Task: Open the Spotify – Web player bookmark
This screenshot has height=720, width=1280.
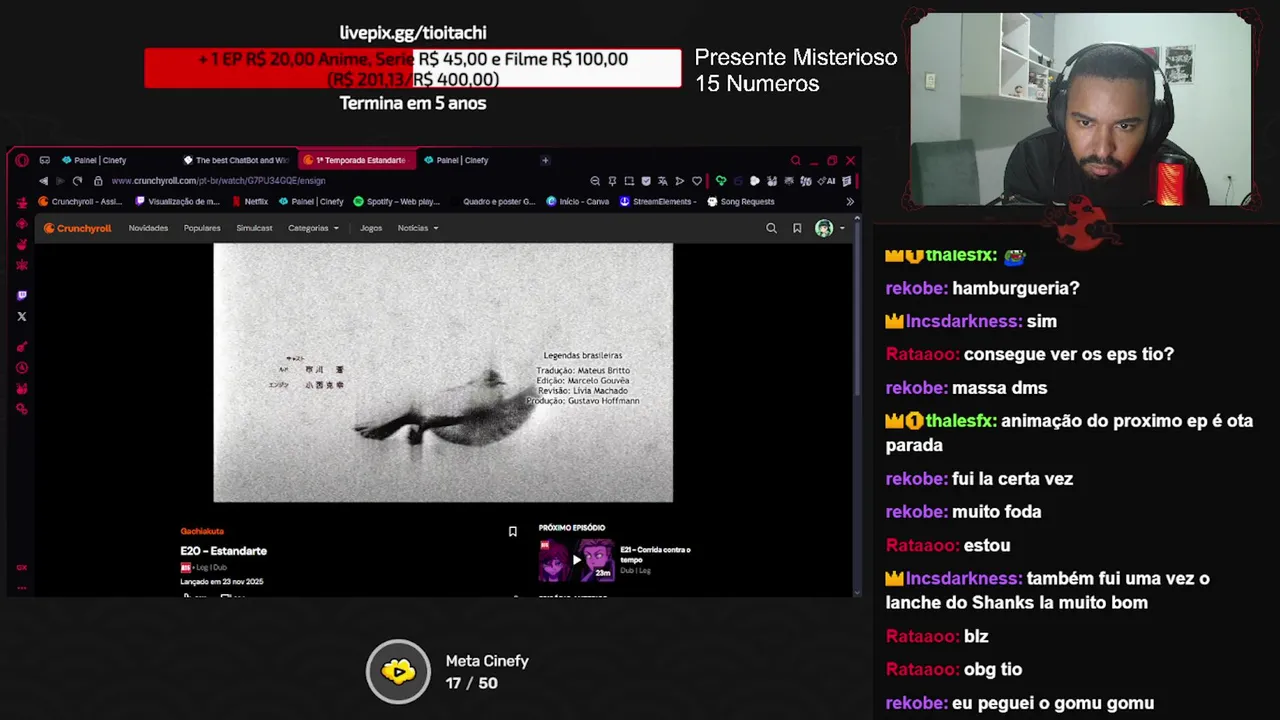Action: tap(397, 201)
